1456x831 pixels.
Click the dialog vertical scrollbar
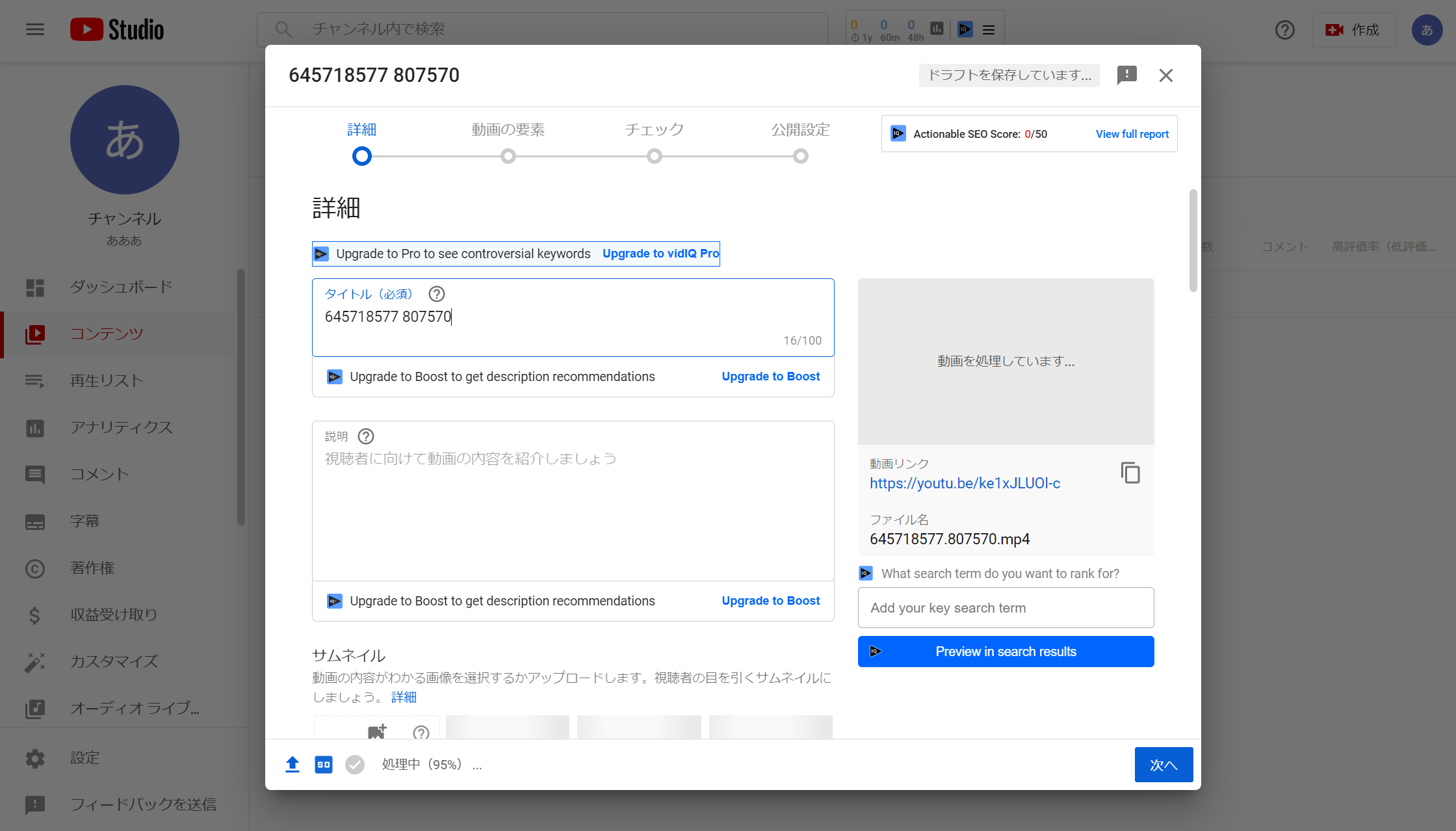click(1193, 241)
